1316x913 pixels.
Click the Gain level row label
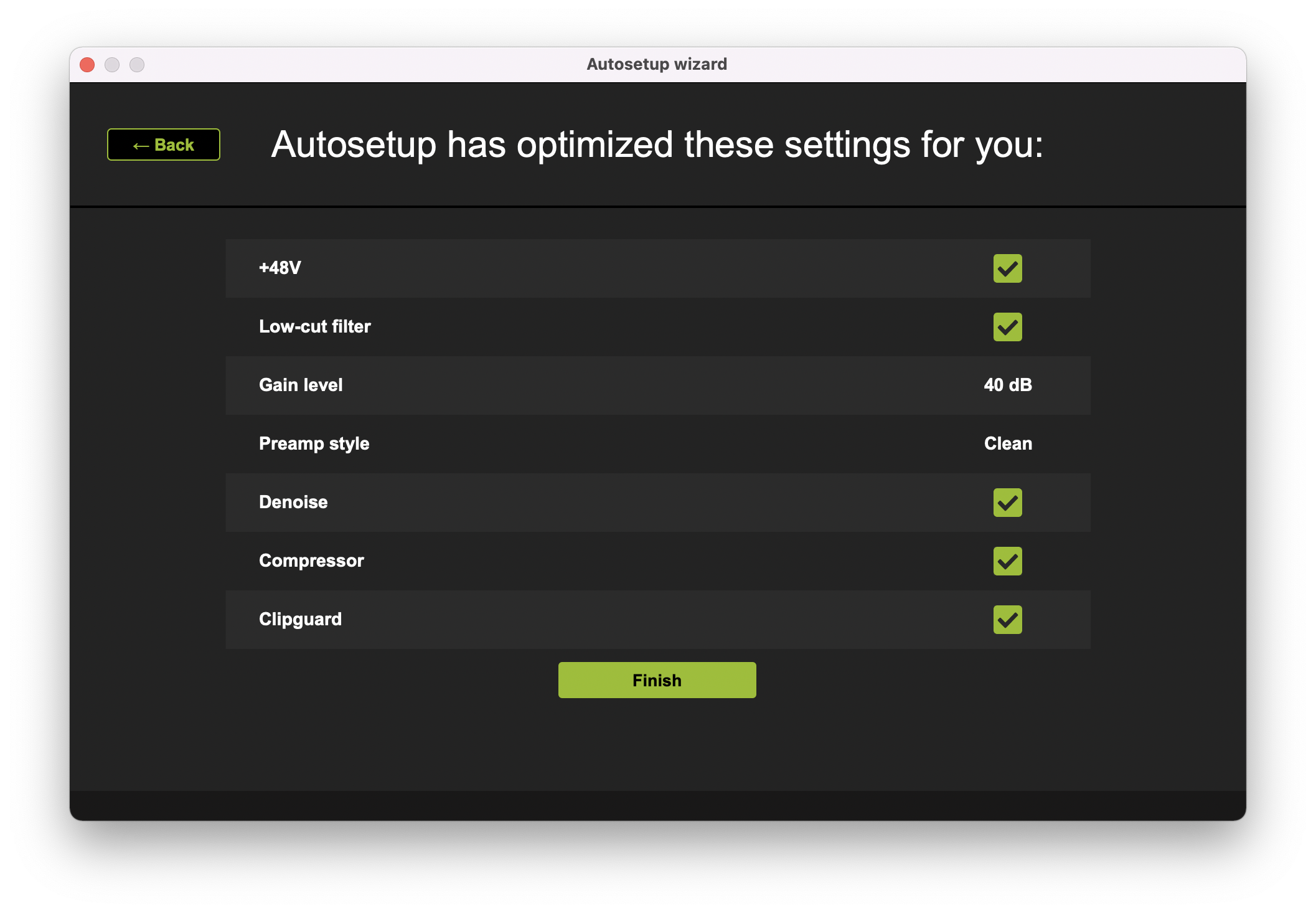coord(301,385)
